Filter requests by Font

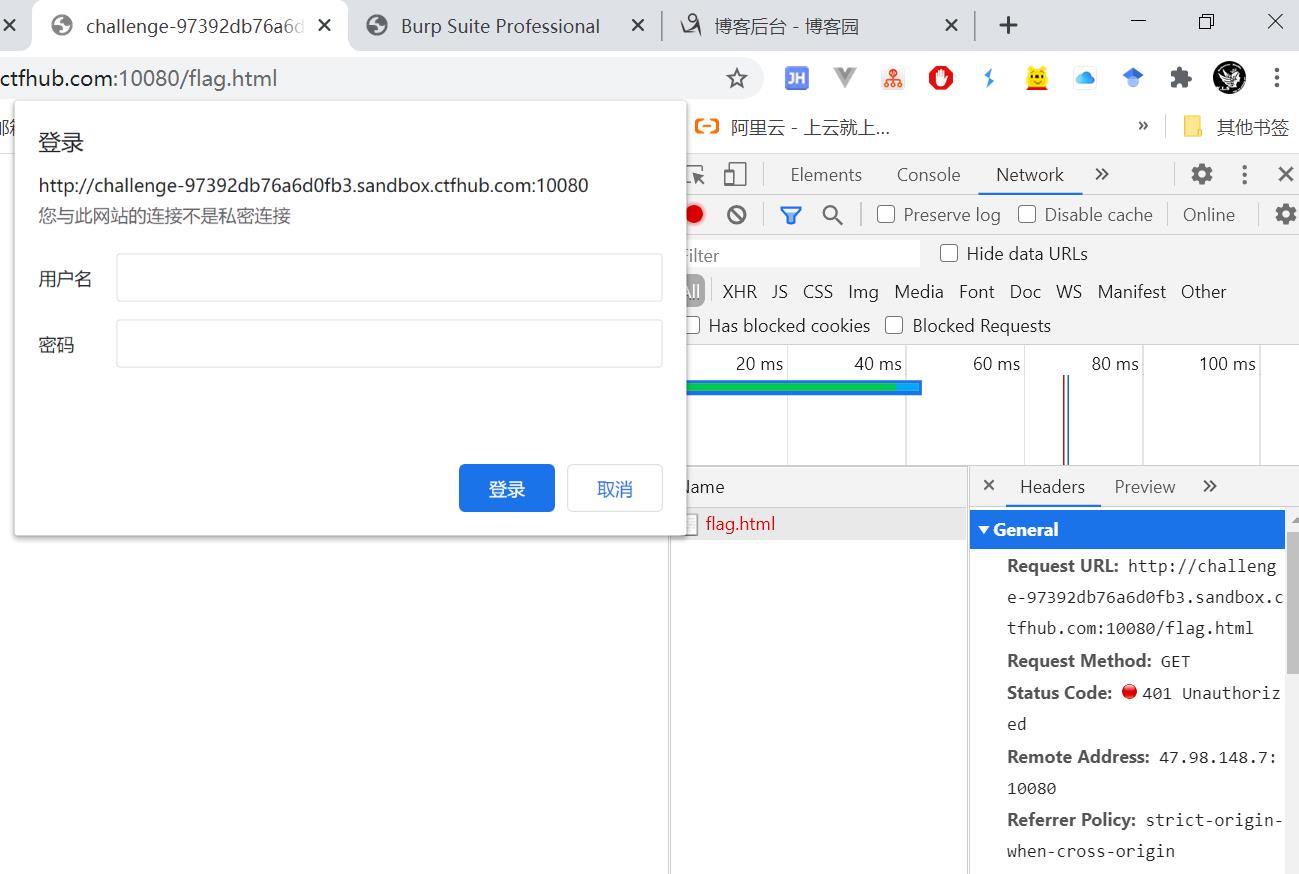tap(976, 291)
